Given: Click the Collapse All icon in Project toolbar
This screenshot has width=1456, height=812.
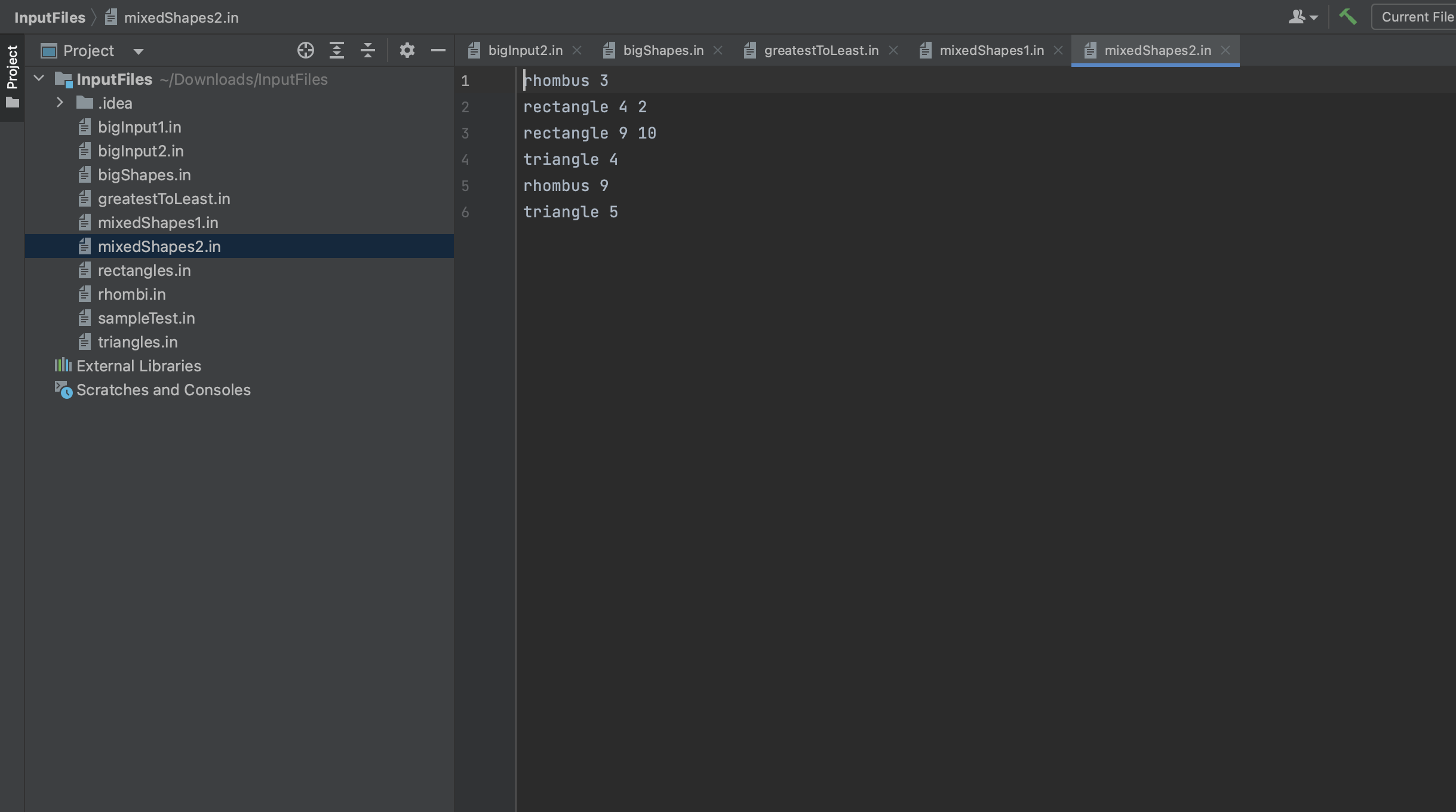Looking at the screenshot, I should 368,50.
